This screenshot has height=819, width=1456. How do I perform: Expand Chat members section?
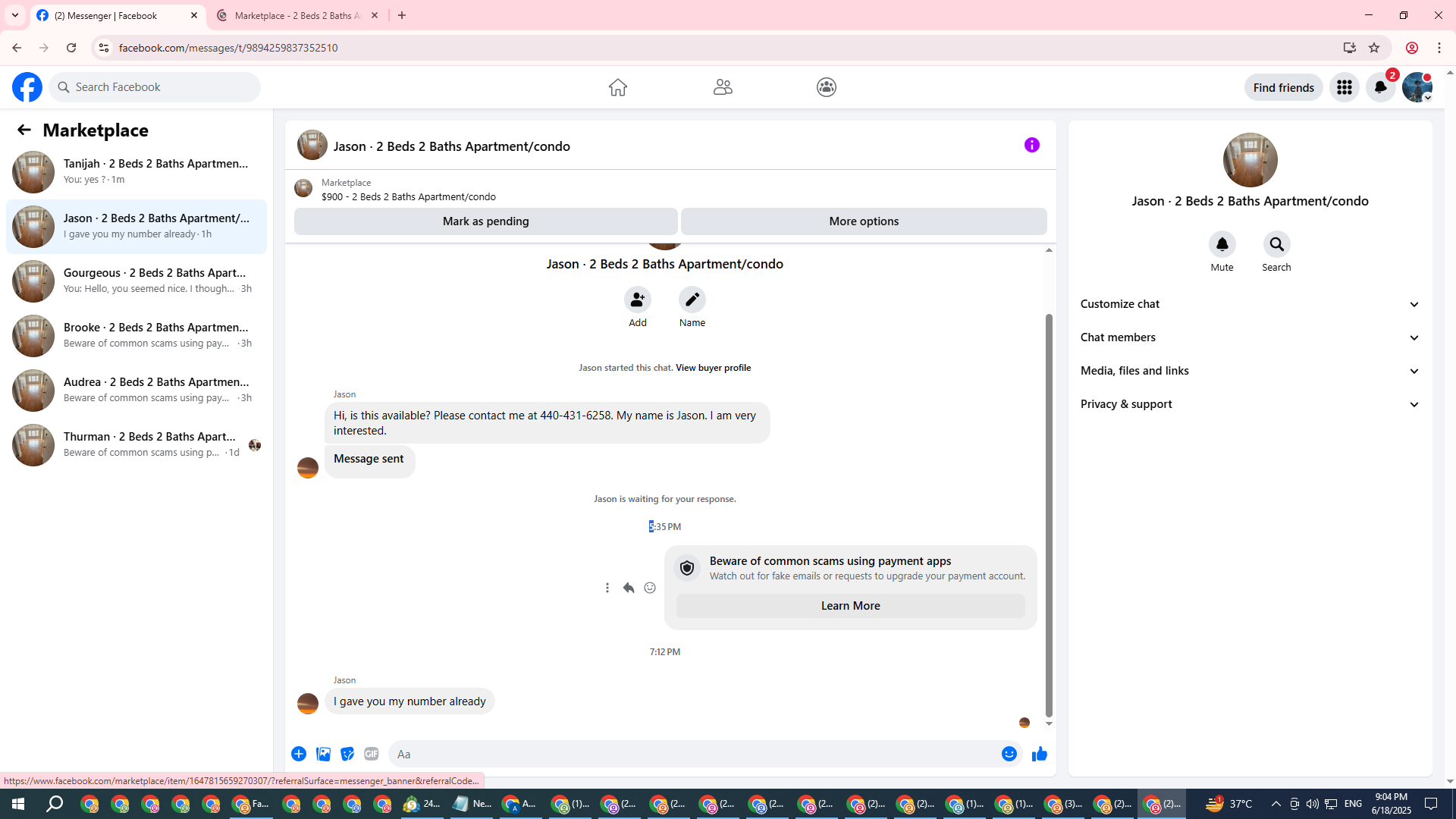(x=1250, y=337)
